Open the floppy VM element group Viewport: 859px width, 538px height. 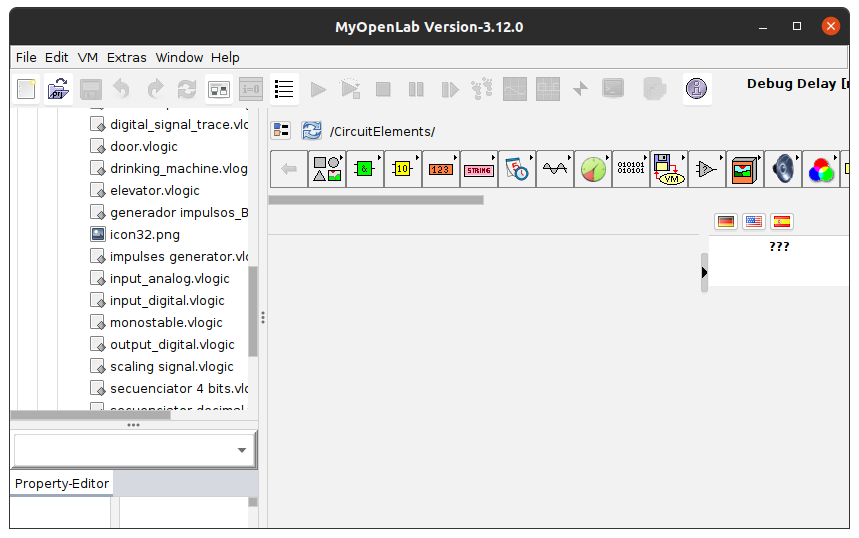[x=669, y=169]
